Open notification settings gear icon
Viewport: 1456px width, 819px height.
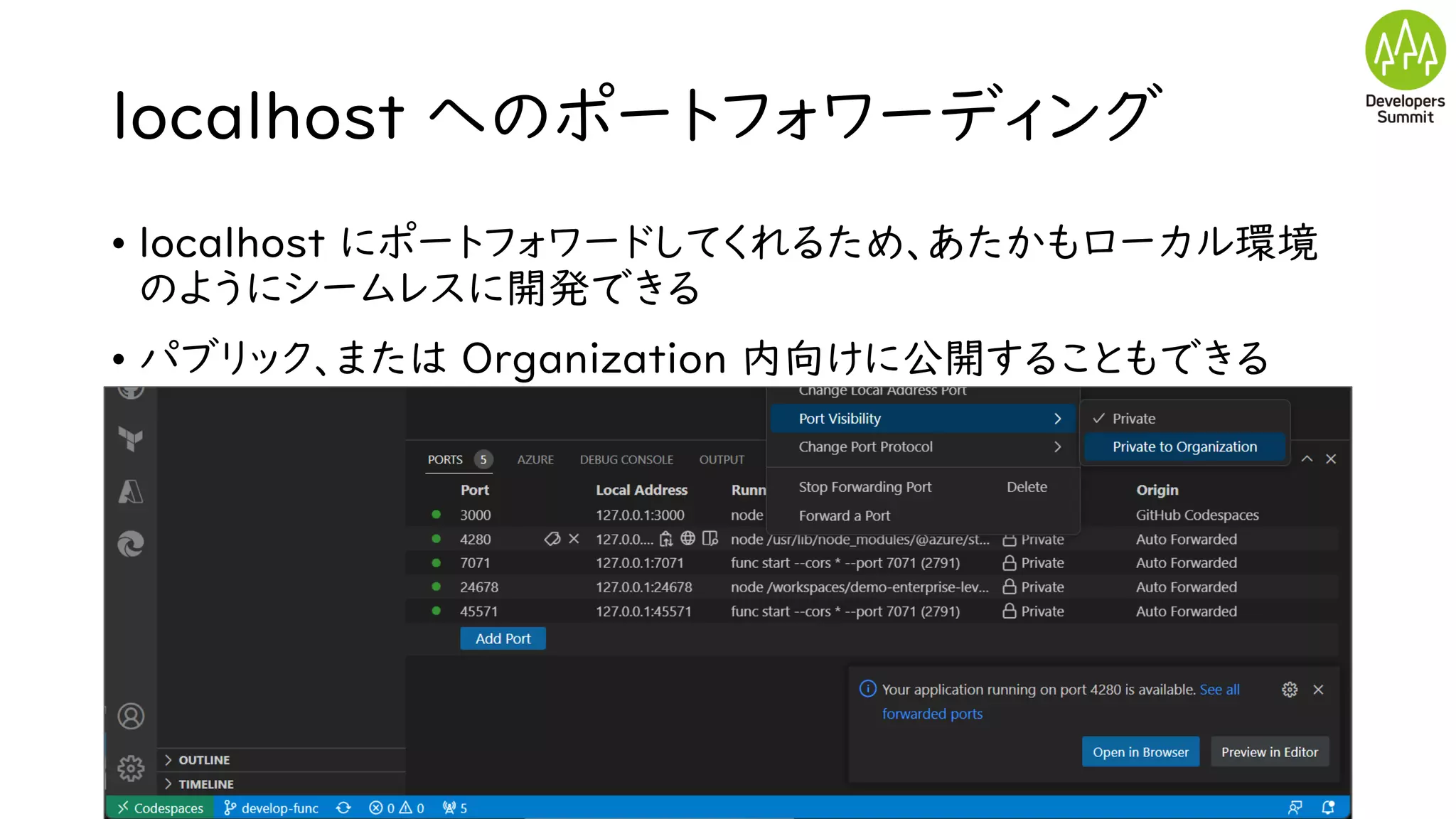click(x=1290, y=690)
